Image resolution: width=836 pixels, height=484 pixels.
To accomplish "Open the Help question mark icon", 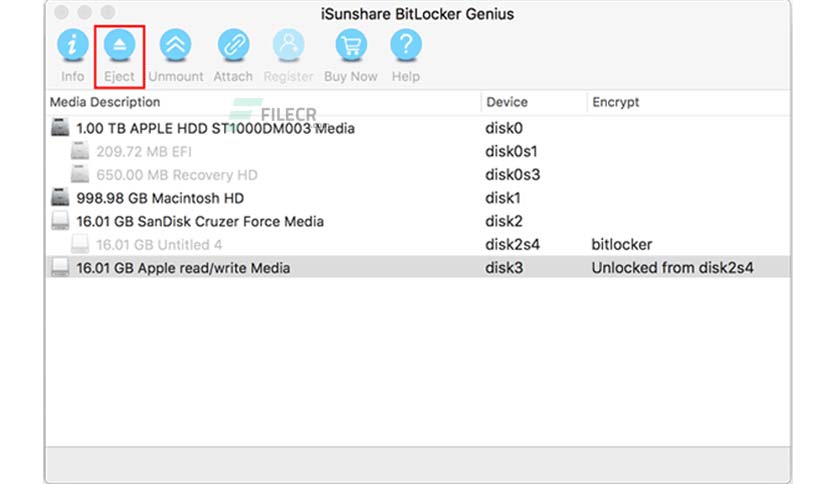I will [x=406, y=45].
